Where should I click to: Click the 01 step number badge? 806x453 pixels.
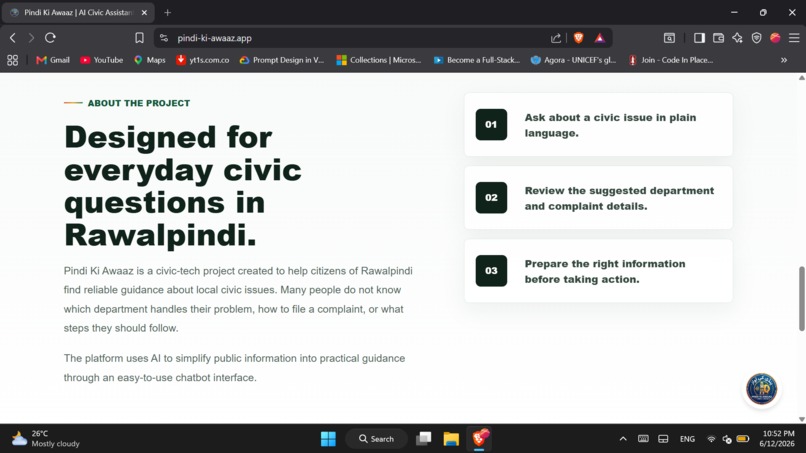coord(491,124)
